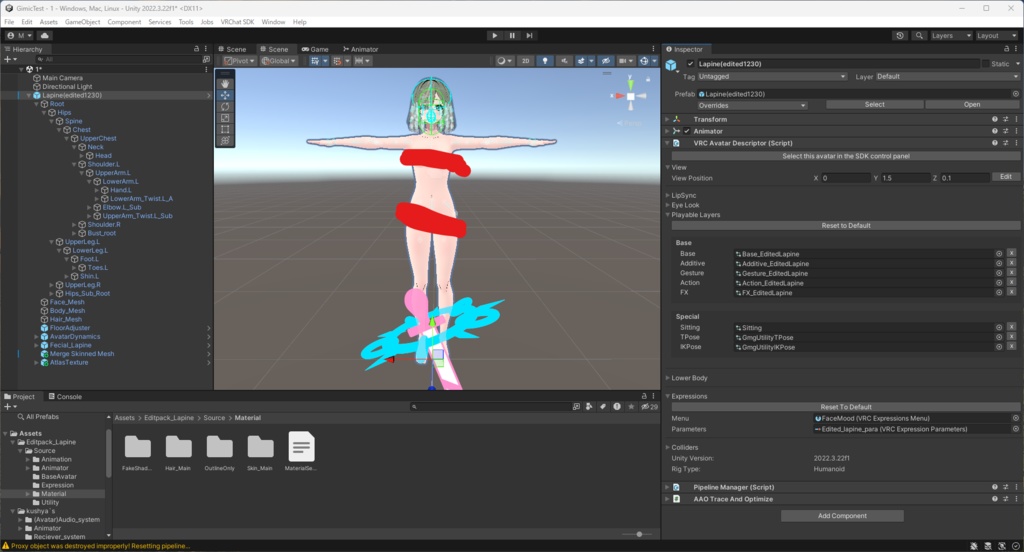Select the Rect tool in Scene toolbar

[x=225, y=129]
